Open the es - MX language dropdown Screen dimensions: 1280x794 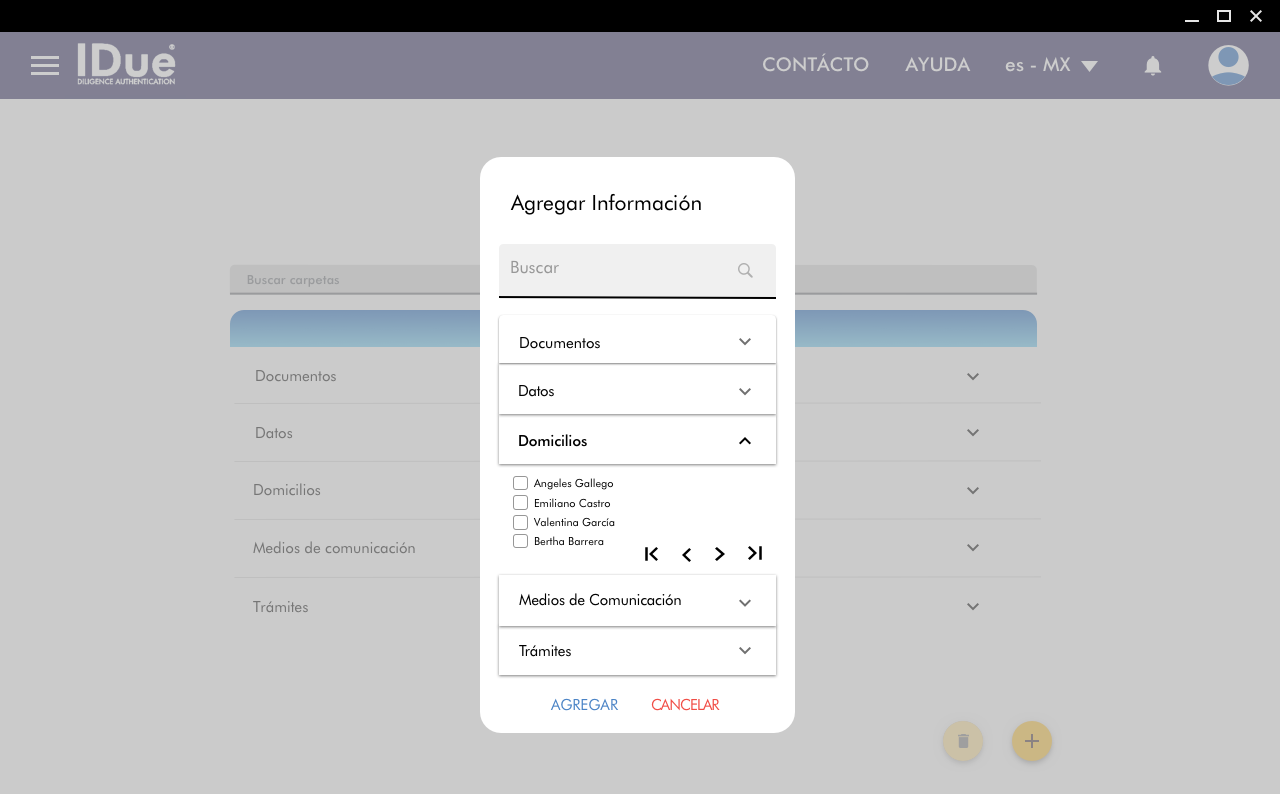coord(1051,66)
